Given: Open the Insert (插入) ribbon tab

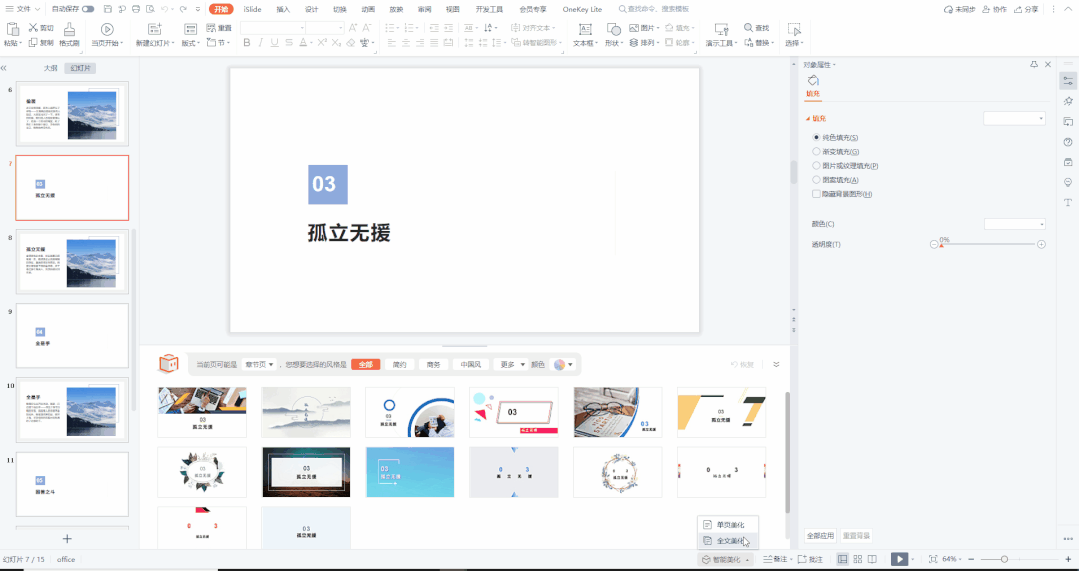Looking at the screenshot, I should click(x=284, y=9).
